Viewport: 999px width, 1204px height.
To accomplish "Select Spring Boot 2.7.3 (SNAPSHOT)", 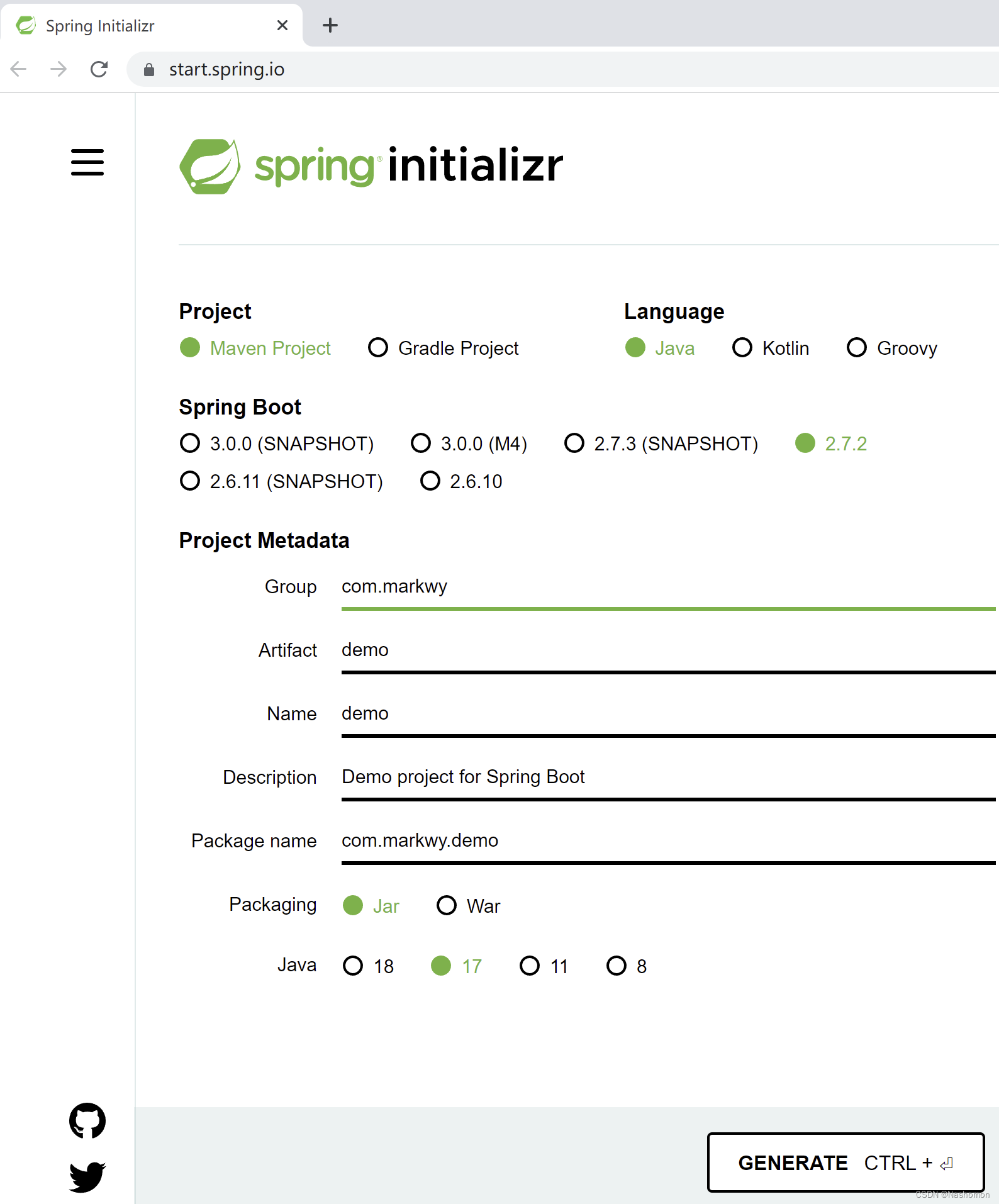I will 661,443.
